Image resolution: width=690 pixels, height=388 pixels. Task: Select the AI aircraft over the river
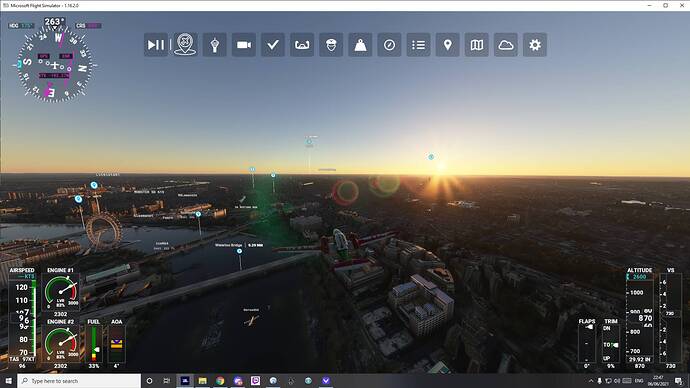(251, 321)
